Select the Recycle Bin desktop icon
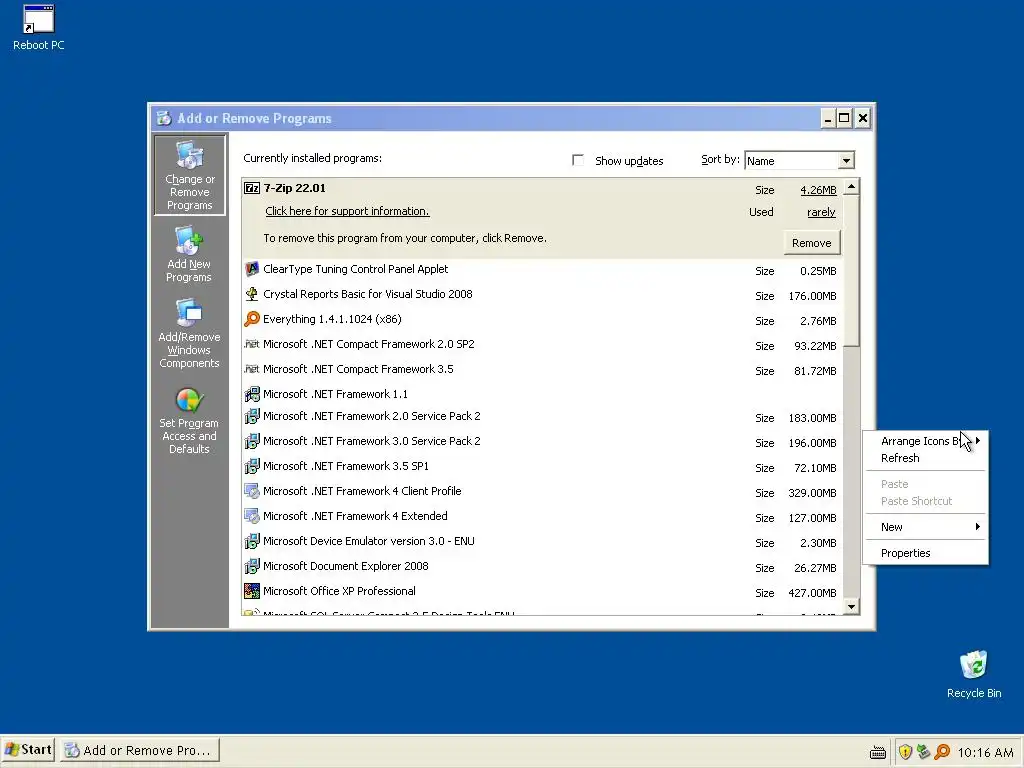This screenshot has width=1024, height=768. (974, 675)
